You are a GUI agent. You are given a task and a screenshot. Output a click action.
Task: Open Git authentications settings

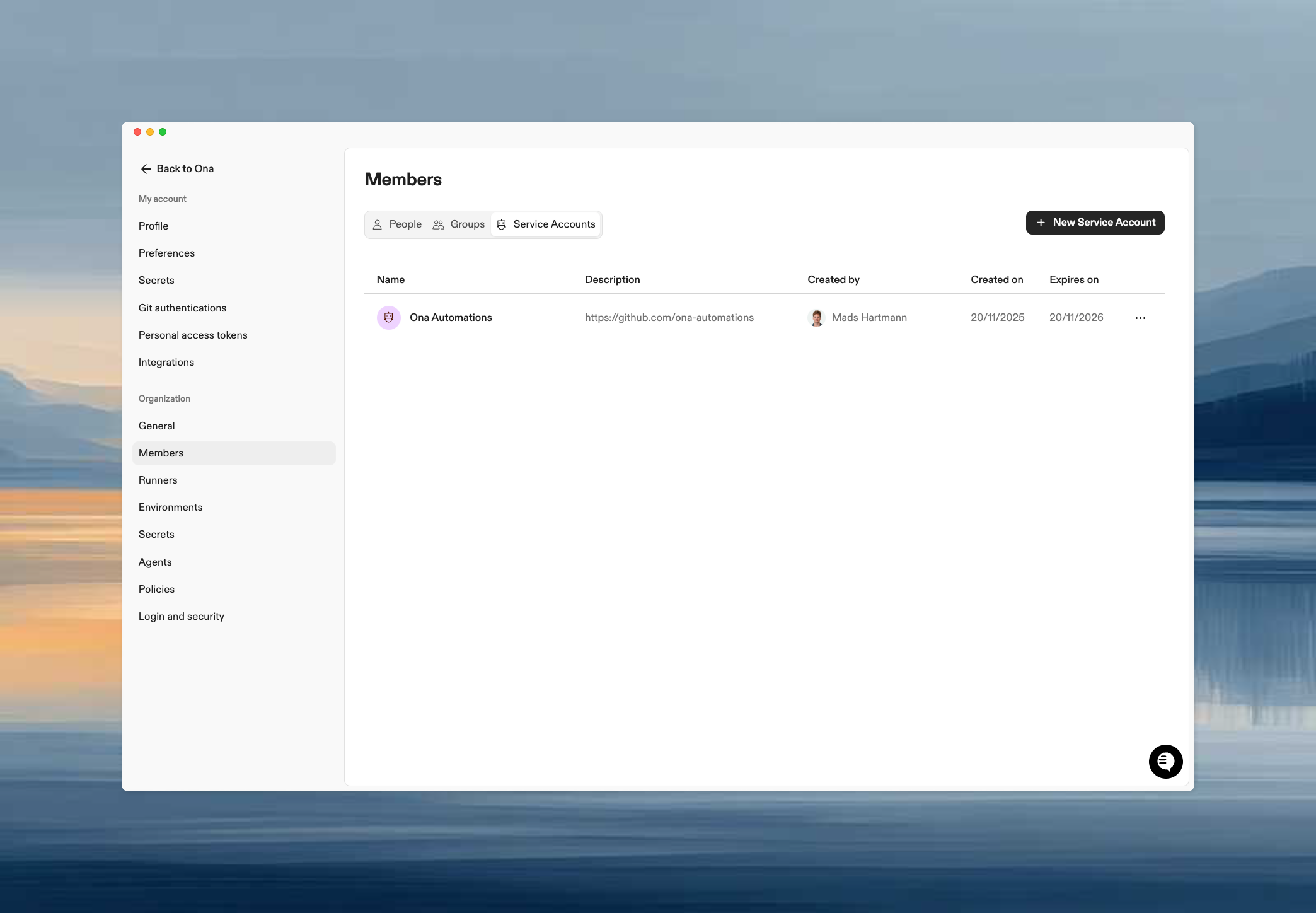click(182, 308)
